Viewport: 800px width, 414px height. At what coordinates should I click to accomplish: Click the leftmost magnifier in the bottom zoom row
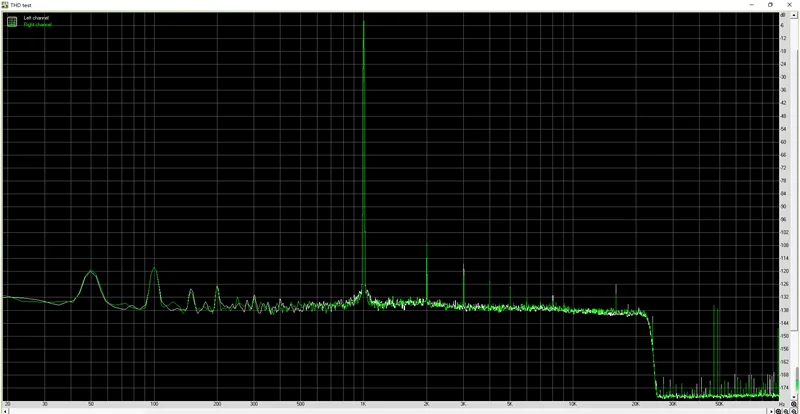(x=779, y=410)
